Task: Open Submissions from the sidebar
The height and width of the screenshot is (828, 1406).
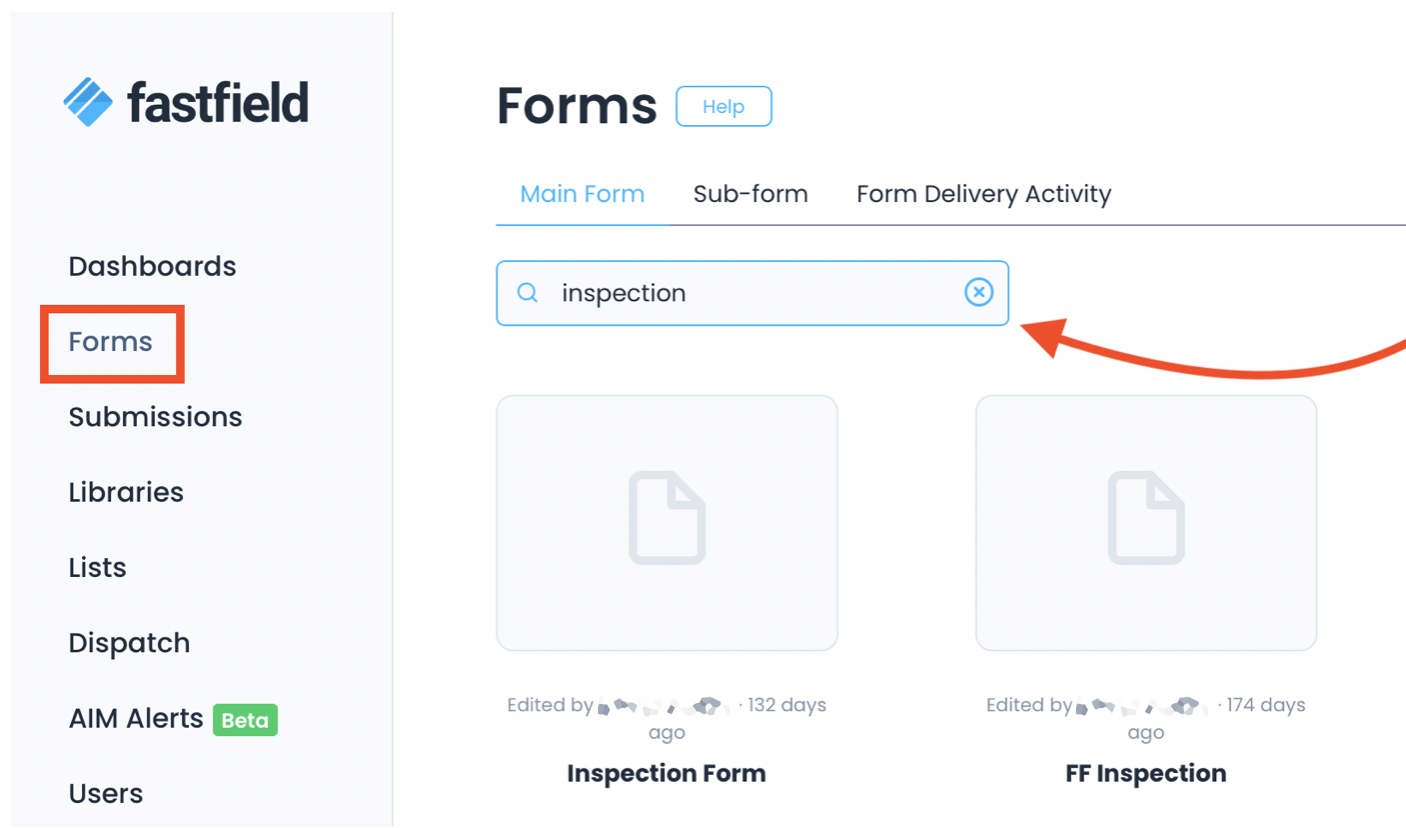Action: [x=155, y=417]
